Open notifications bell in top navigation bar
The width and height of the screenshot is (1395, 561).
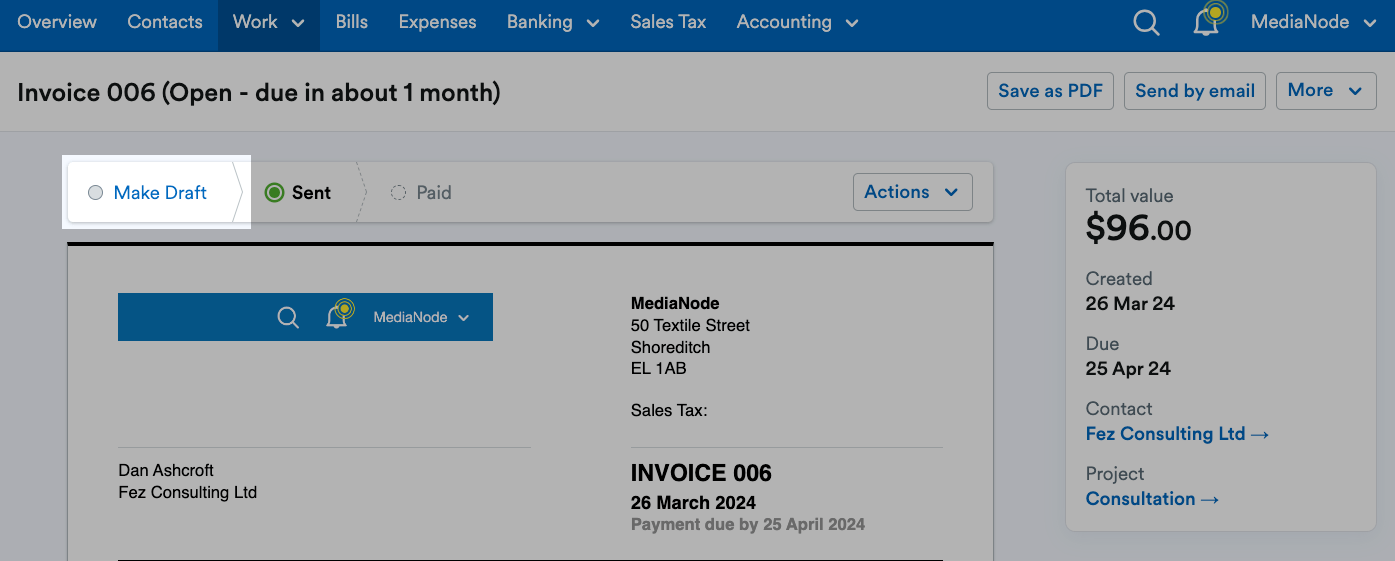1208,21
